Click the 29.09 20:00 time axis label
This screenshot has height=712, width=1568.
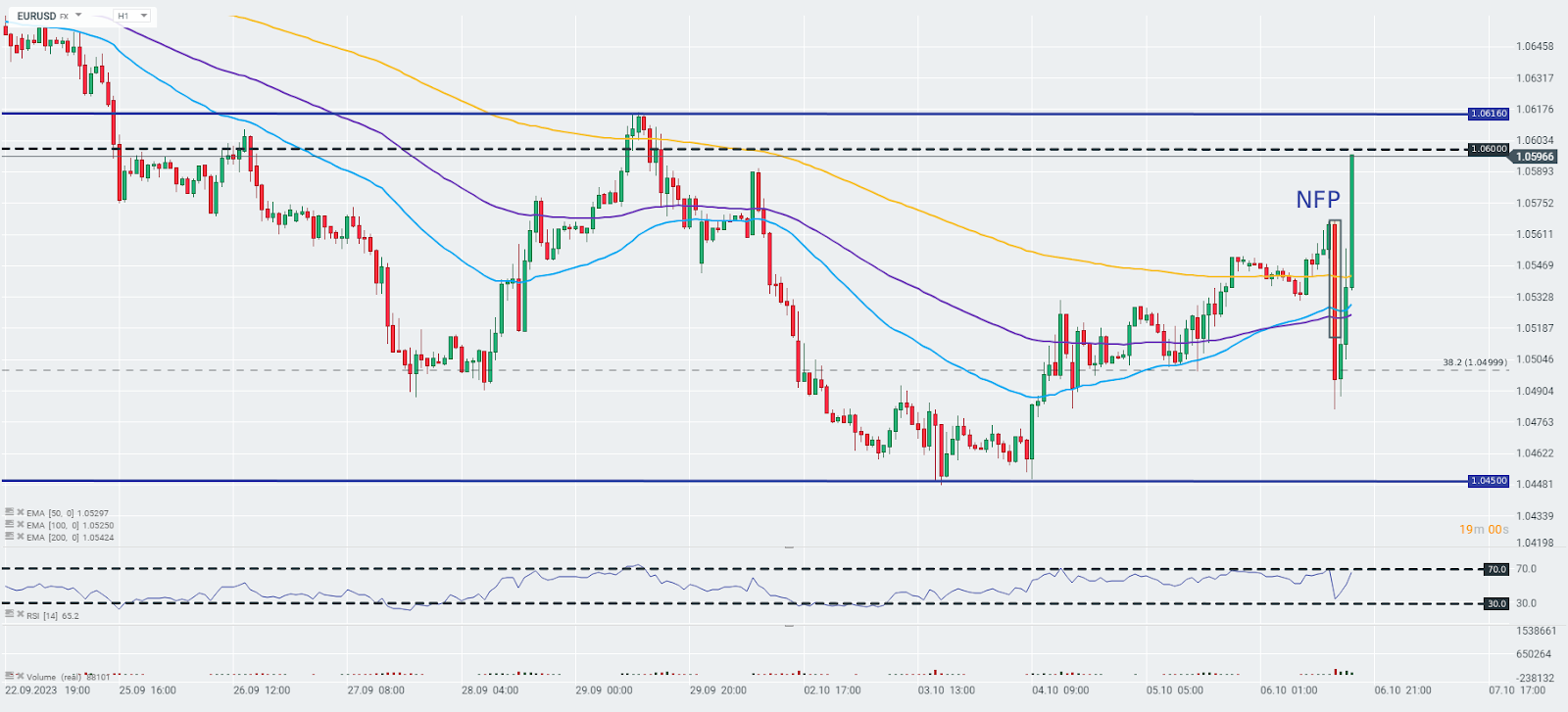point(718,690)
